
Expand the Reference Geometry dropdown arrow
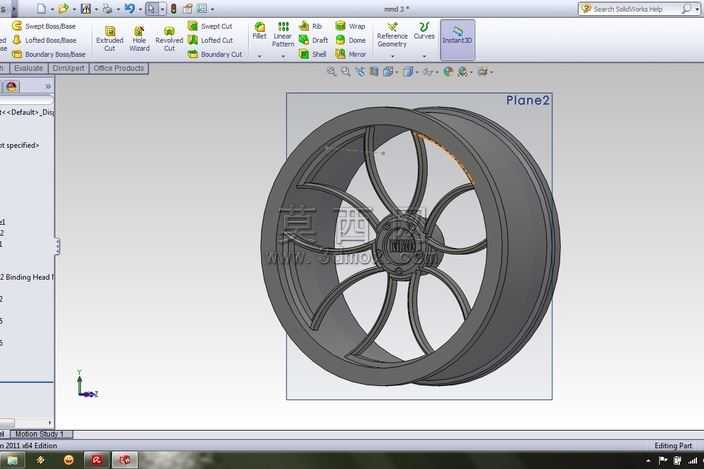(x=392, y=56)
